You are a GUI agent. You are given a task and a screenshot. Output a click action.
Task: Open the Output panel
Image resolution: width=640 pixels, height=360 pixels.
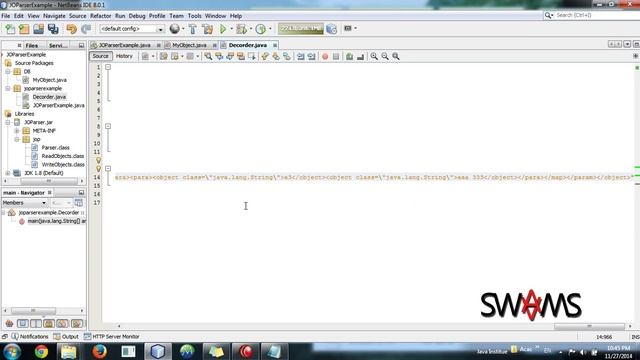point(66,337)
